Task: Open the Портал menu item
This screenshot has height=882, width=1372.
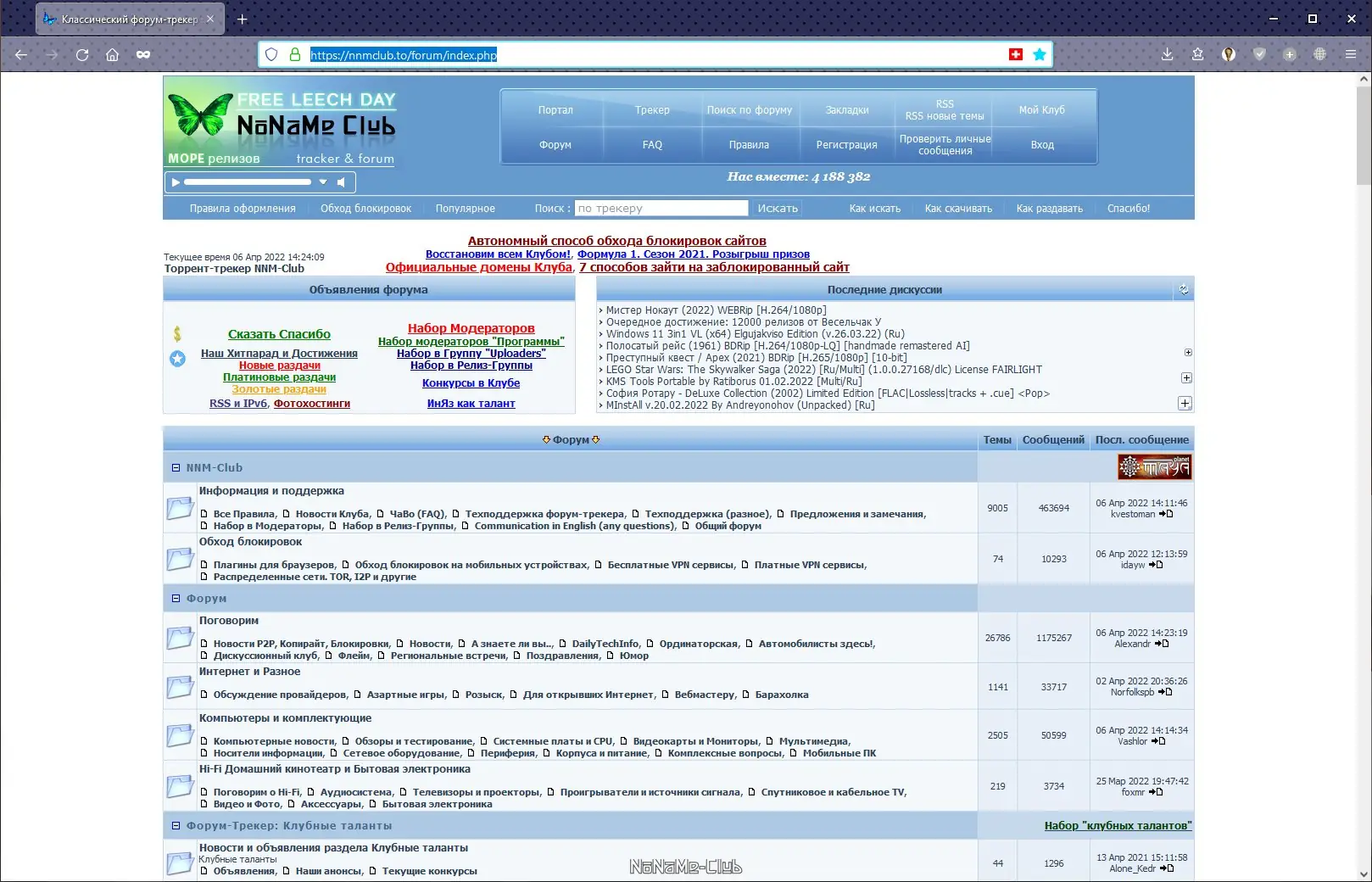Action: tap(555, 110)
